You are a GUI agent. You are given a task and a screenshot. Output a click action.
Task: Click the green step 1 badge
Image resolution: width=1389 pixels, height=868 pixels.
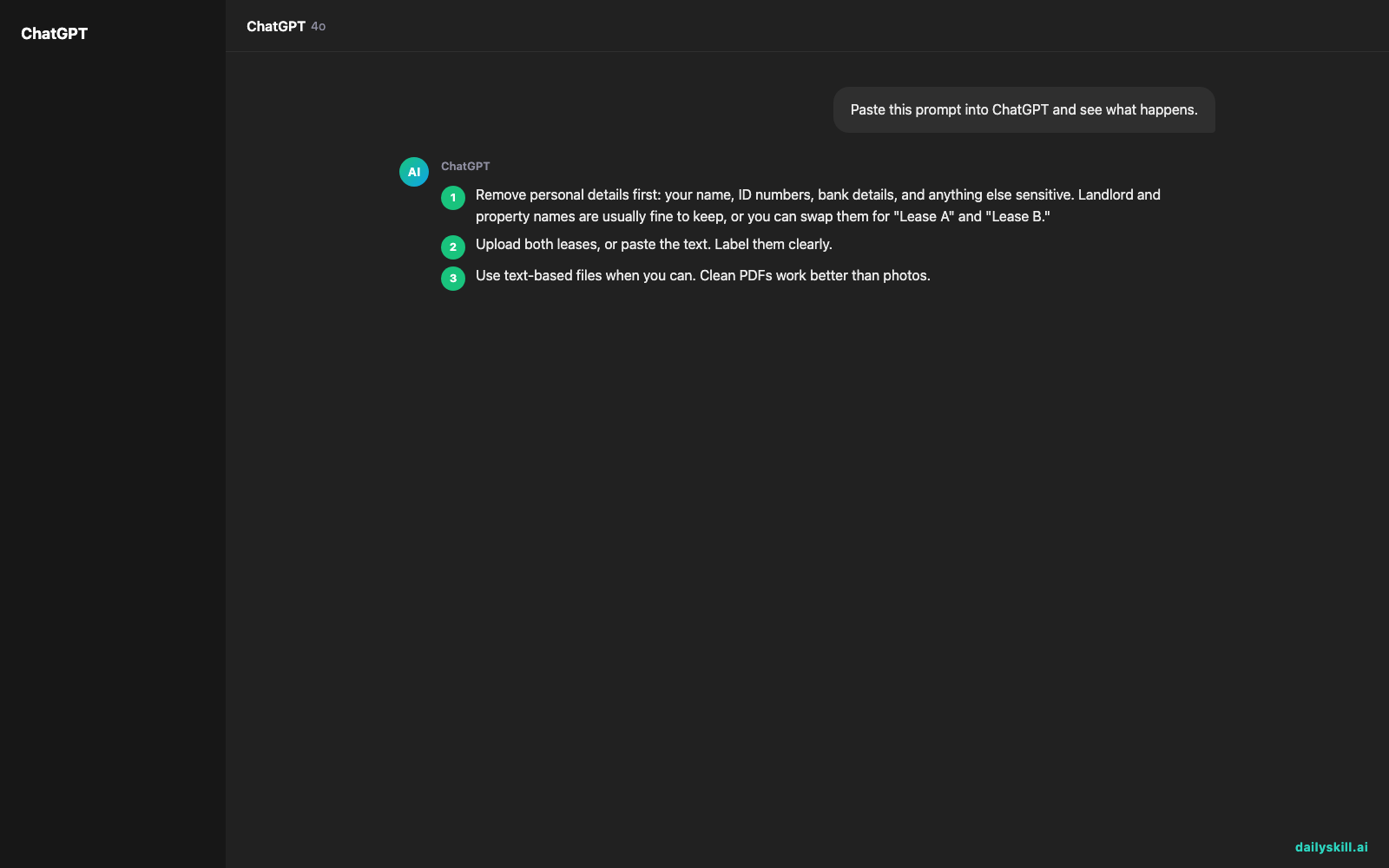[x=453, y=198]
